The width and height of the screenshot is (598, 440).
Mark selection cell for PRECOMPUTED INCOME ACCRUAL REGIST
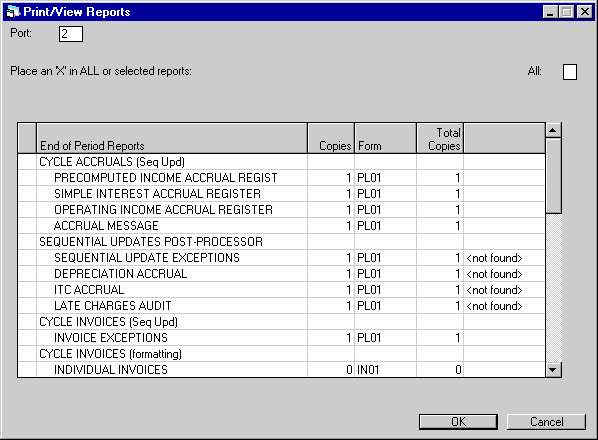(27, 178)
